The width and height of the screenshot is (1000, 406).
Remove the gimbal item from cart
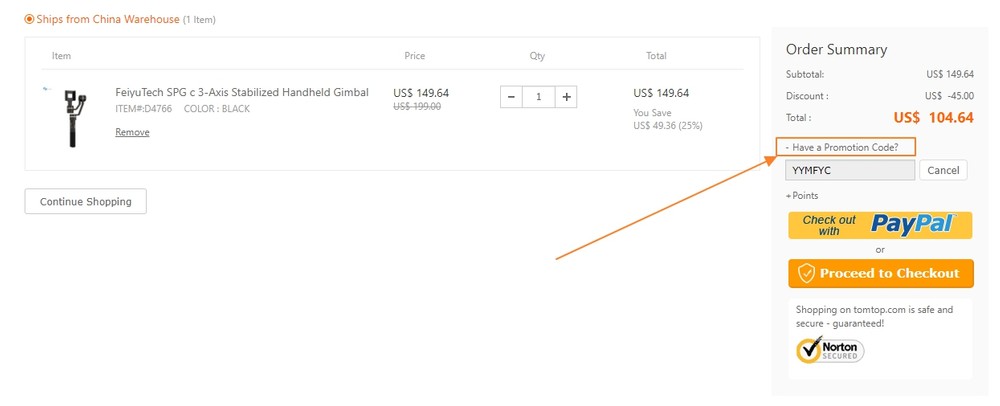tap(132, 132)
